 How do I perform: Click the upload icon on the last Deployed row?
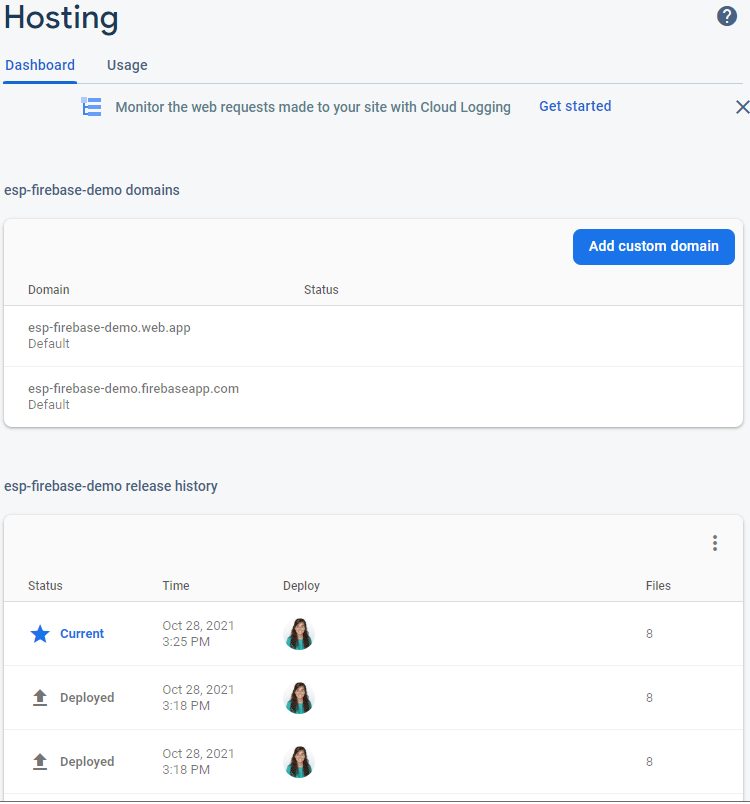(40, 760)
